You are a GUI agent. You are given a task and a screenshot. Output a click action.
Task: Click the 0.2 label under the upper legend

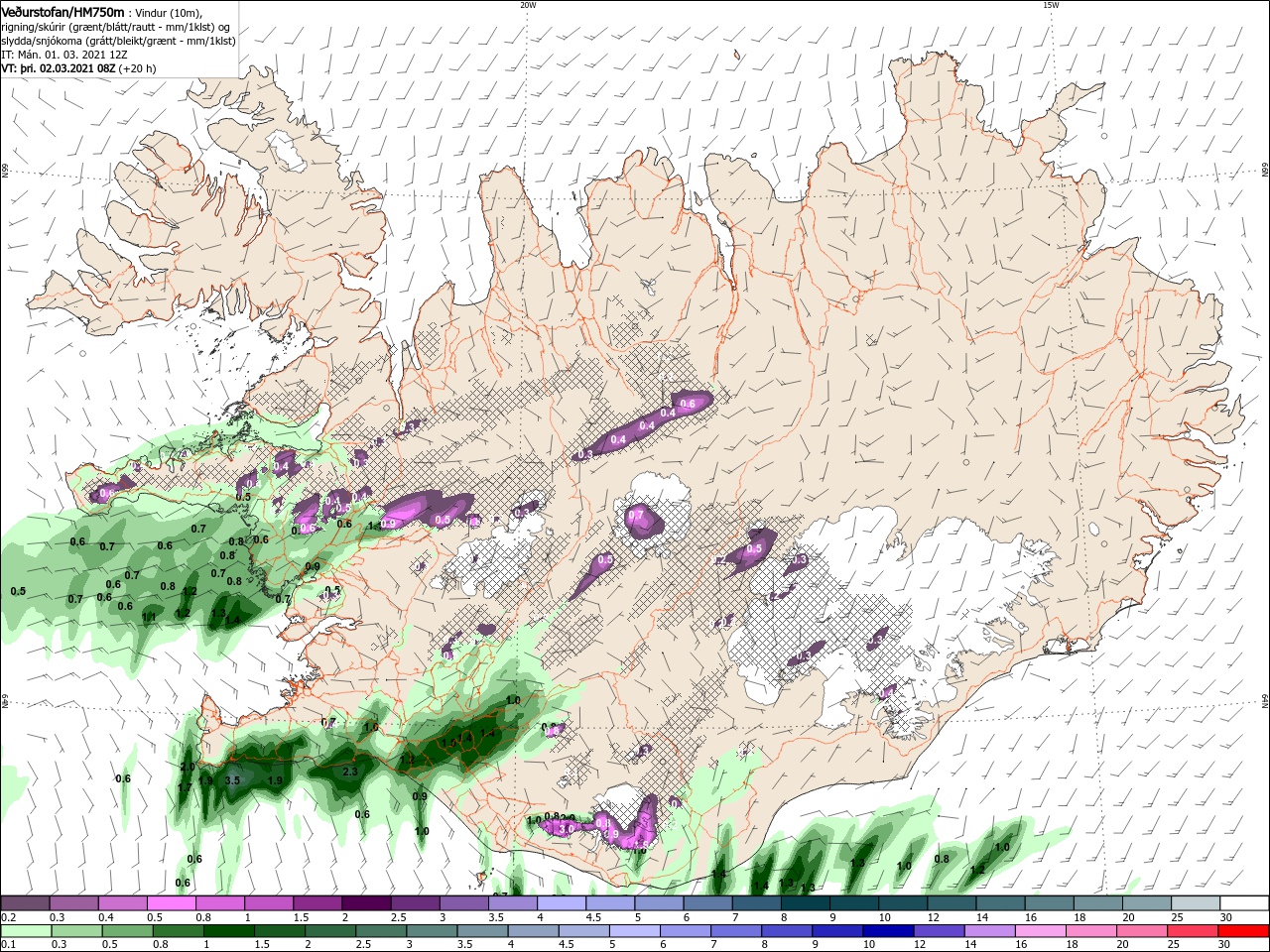pos(7,917)
